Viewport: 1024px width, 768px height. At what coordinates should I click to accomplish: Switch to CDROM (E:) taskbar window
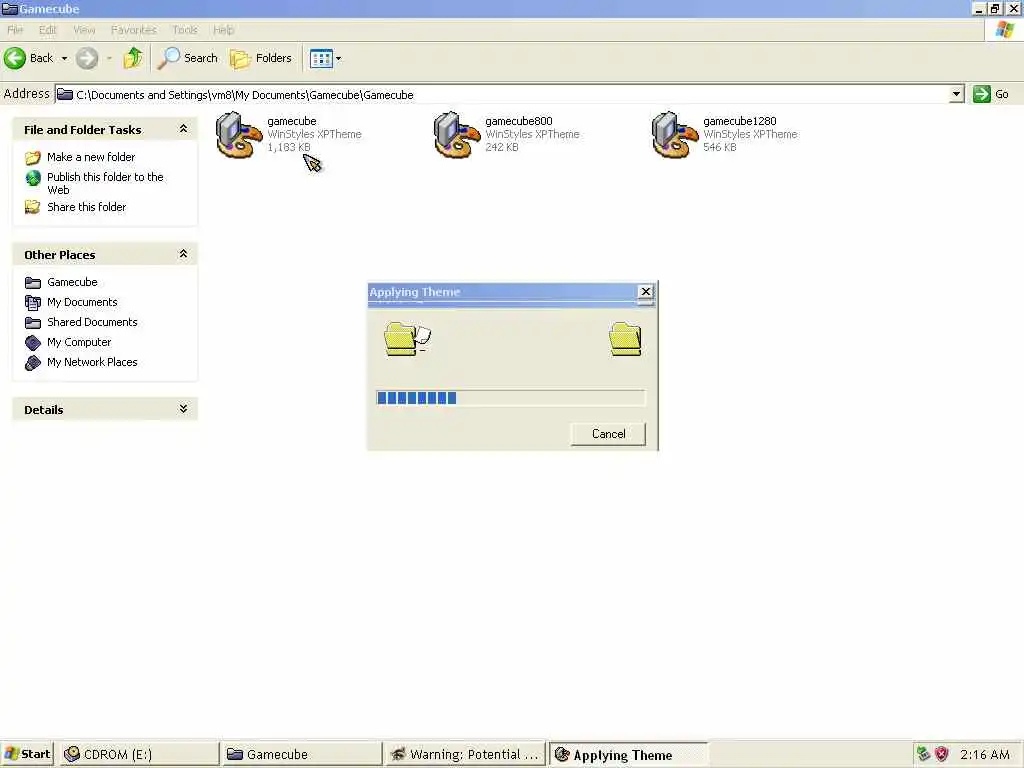pyautogui.click(x=138, y=754)
